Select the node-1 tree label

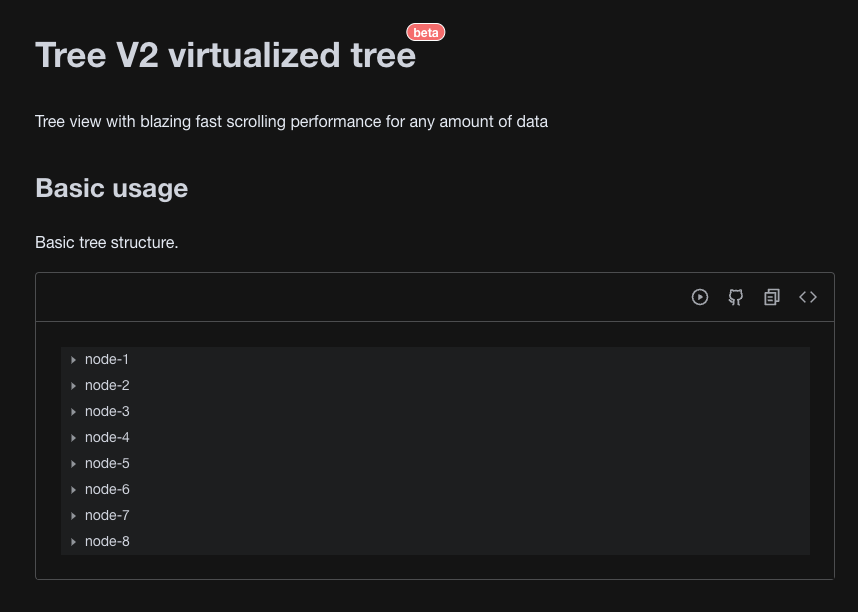[x=107, y=360]
